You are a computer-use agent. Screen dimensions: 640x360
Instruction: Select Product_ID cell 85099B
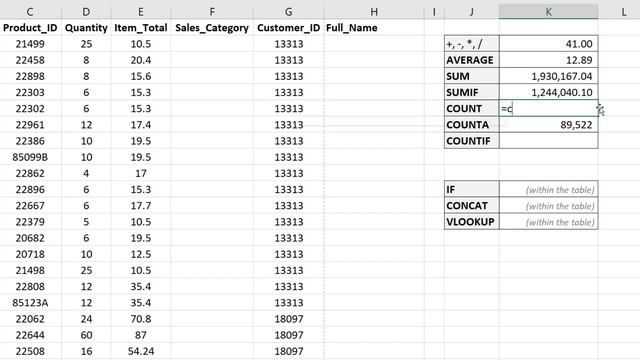30,157
